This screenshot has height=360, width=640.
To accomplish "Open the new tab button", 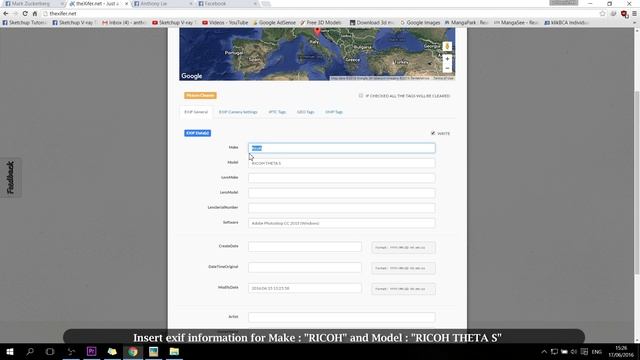I will (266, 4).
